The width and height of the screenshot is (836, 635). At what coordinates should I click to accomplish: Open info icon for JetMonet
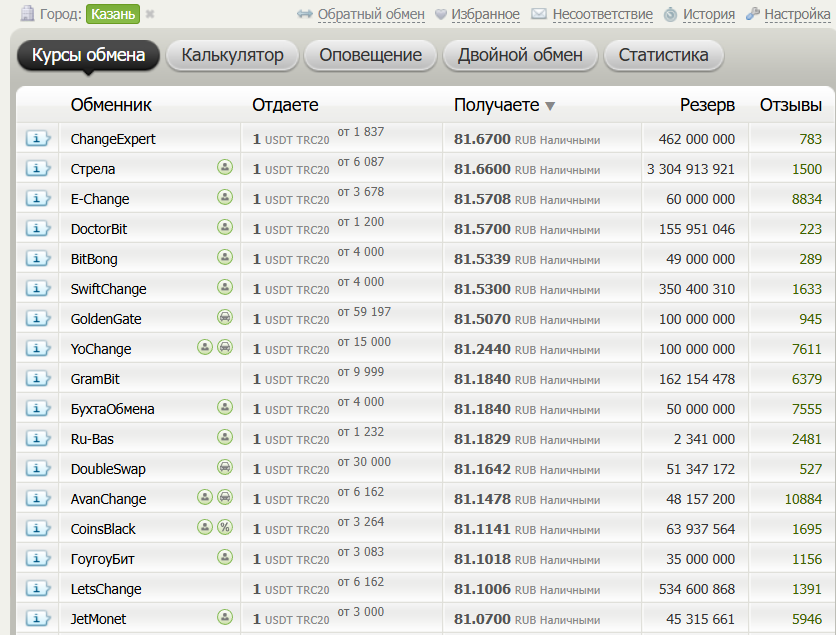[x=37, y=618]
